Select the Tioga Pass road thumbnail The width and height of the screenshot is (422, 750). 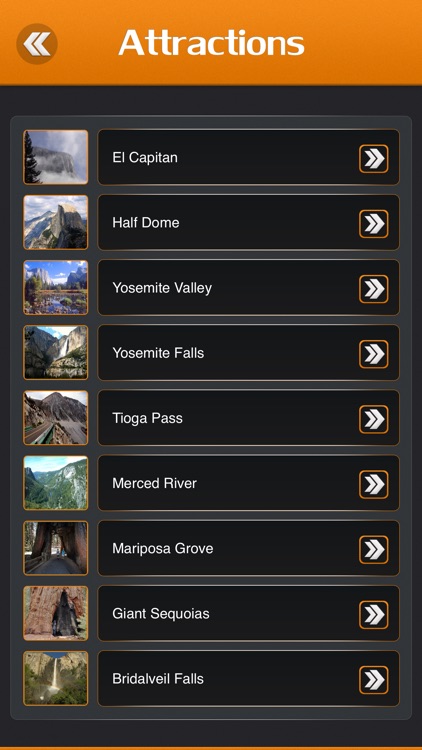[56, 418]
